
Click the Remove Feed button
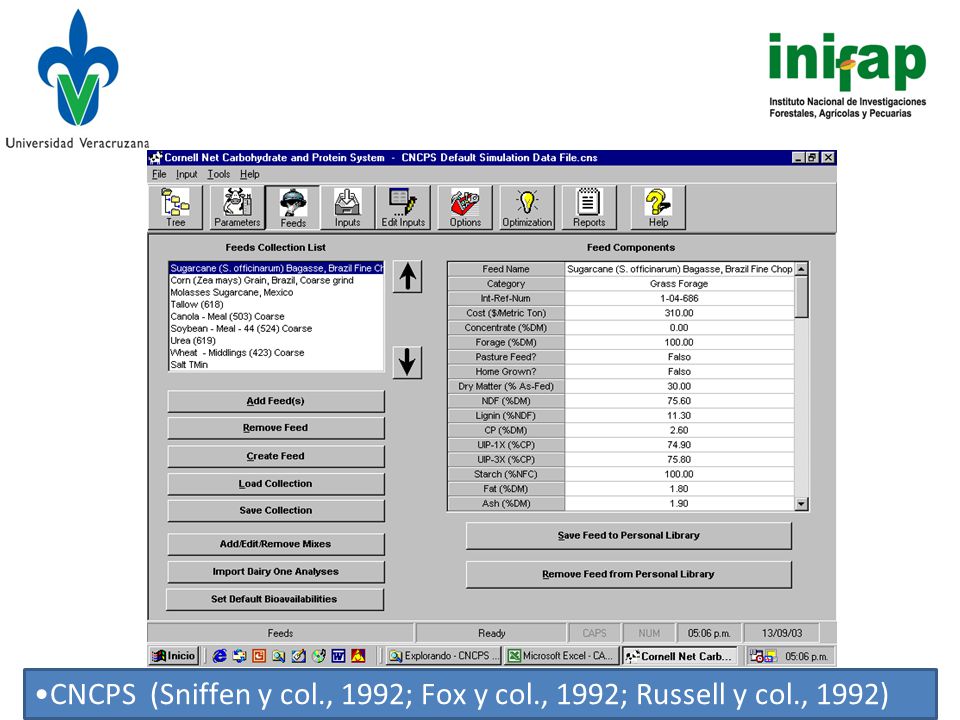pos(276,428)
